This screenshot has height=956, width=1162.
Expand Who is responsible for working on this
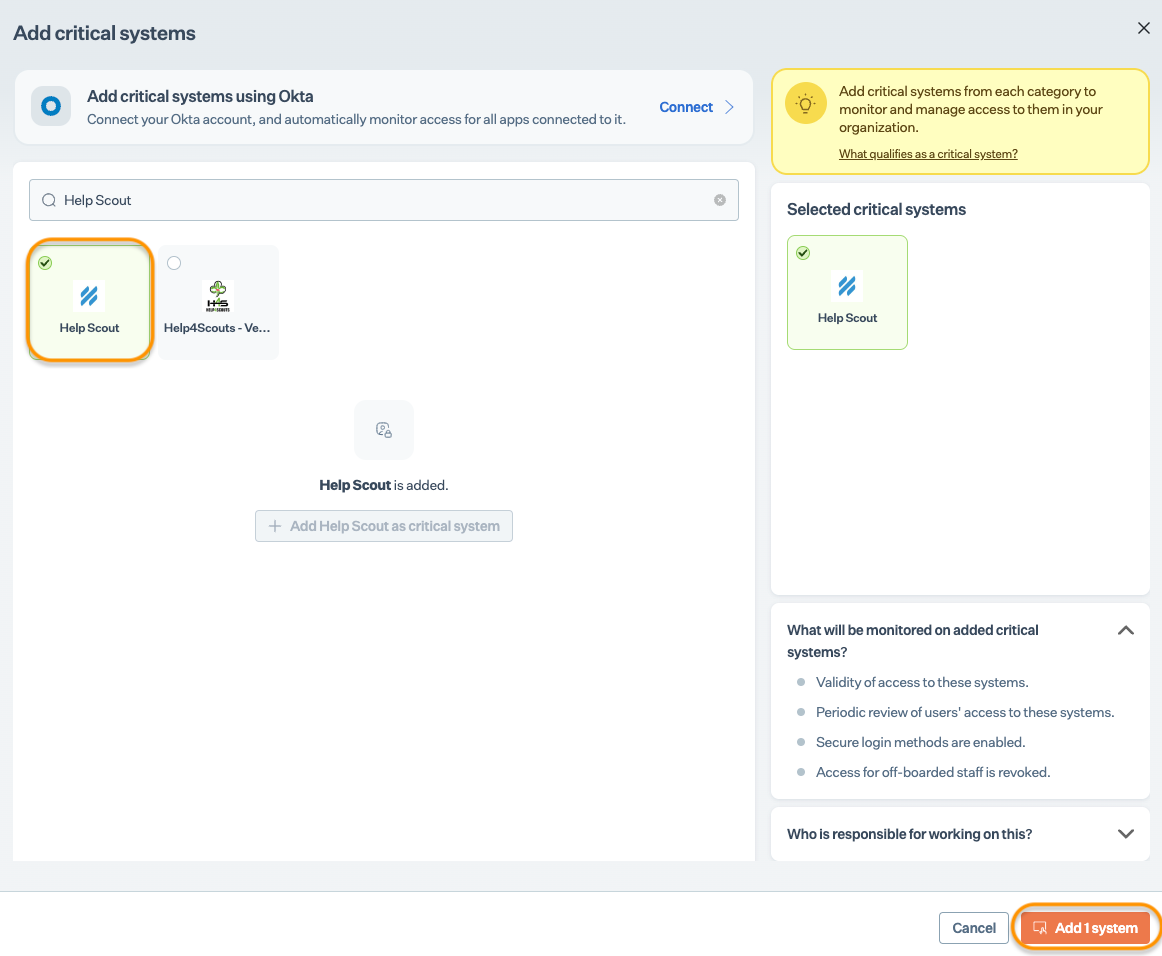click(1126, 834)
